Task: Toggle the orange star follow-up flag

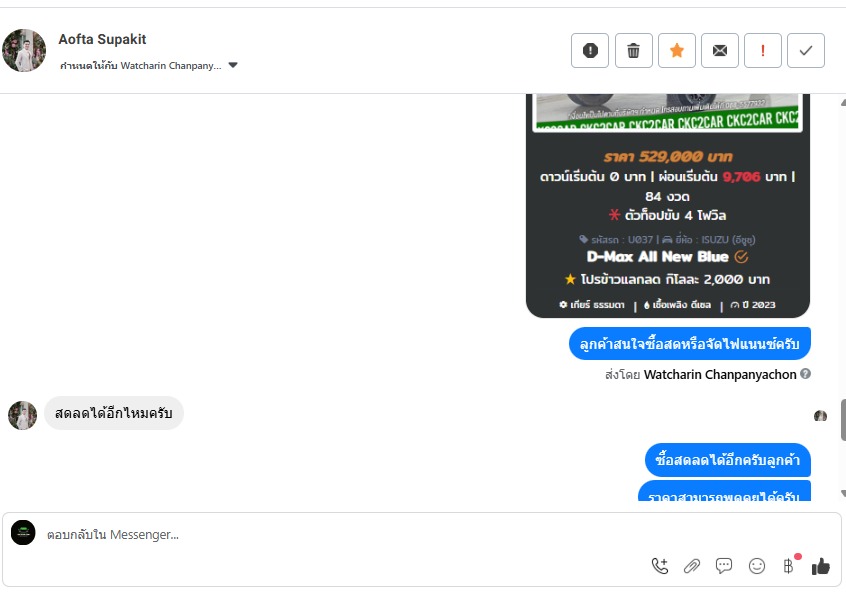Action: (677, 50)
